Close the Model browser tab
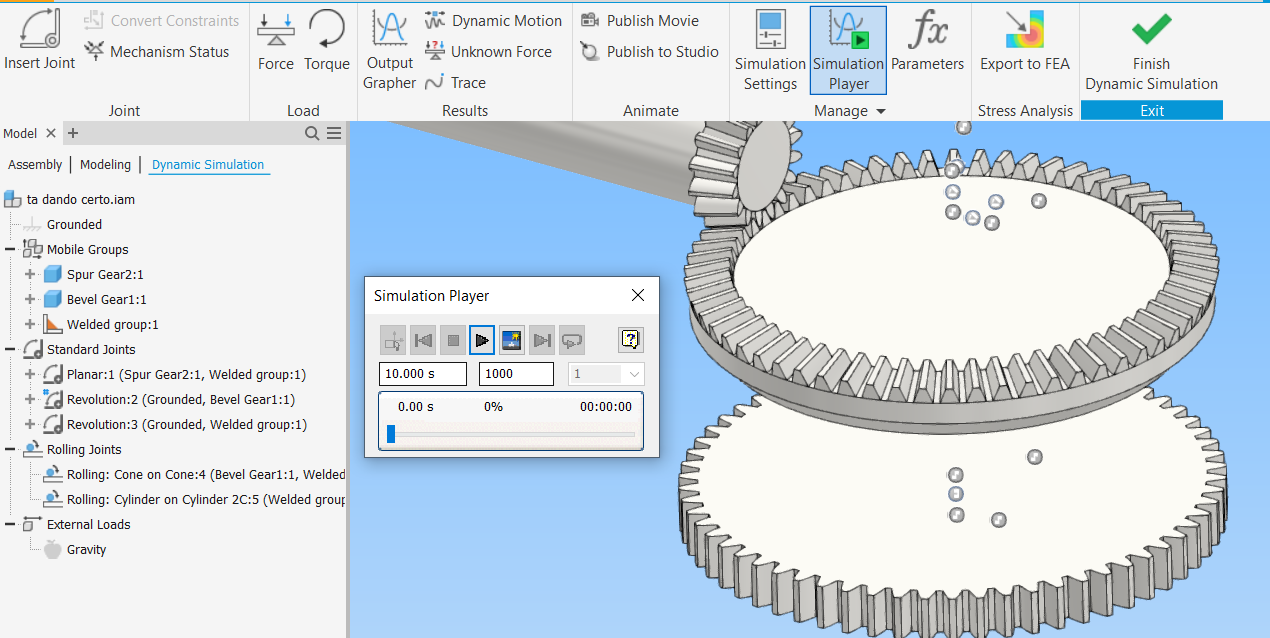 coord(51,133)
